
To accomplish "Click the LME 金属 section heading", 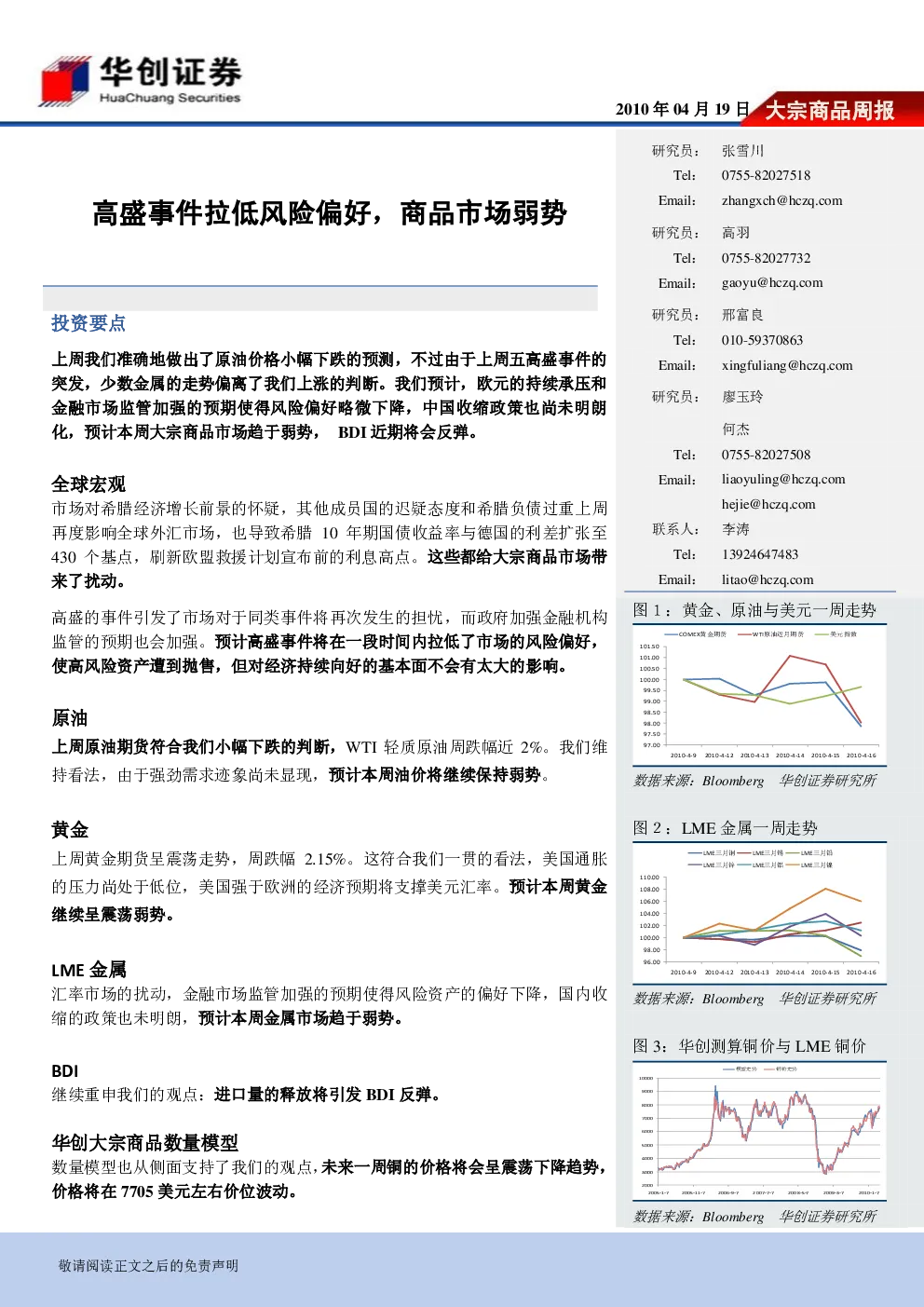I will pos(88,970).
